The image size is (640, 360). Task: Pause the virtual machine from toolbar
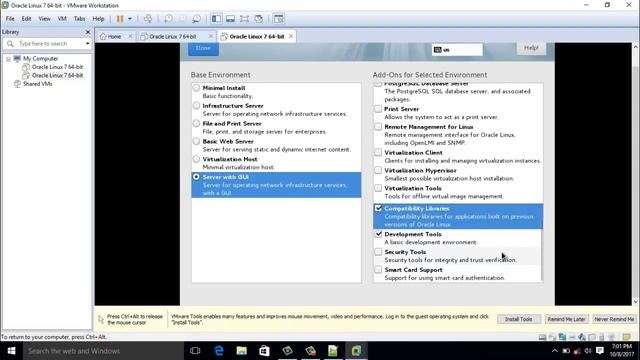[120, 19]
